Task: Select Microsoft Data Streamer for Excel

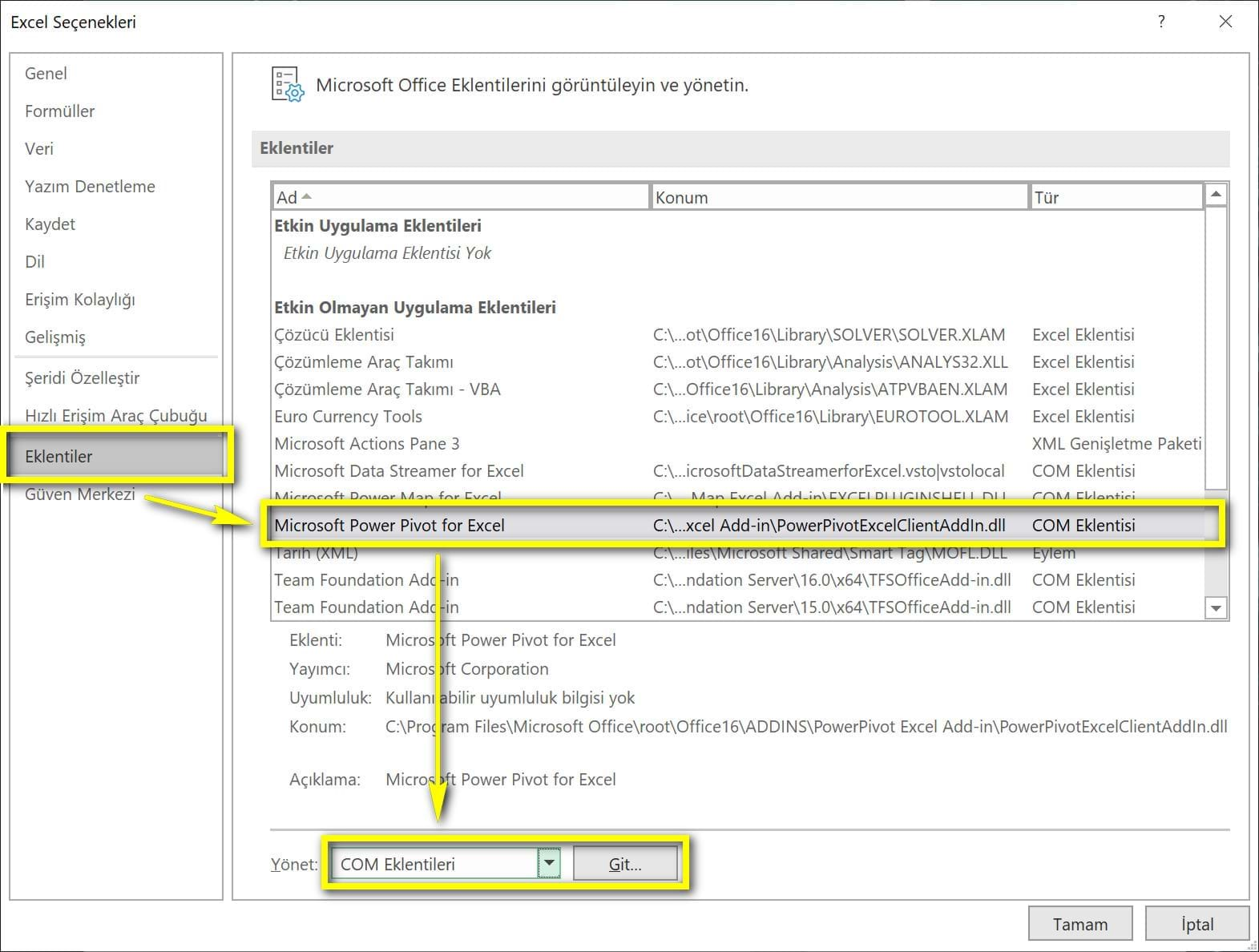Action: point(737,471)
